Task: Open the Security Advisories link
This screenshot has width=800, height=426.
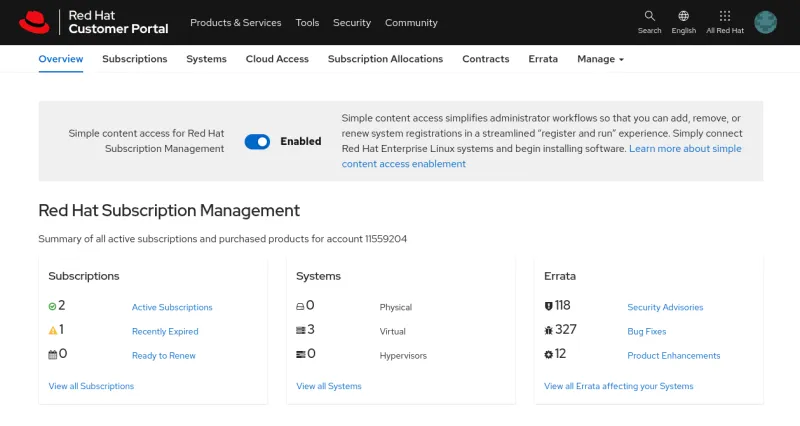Action: (665, 307)
